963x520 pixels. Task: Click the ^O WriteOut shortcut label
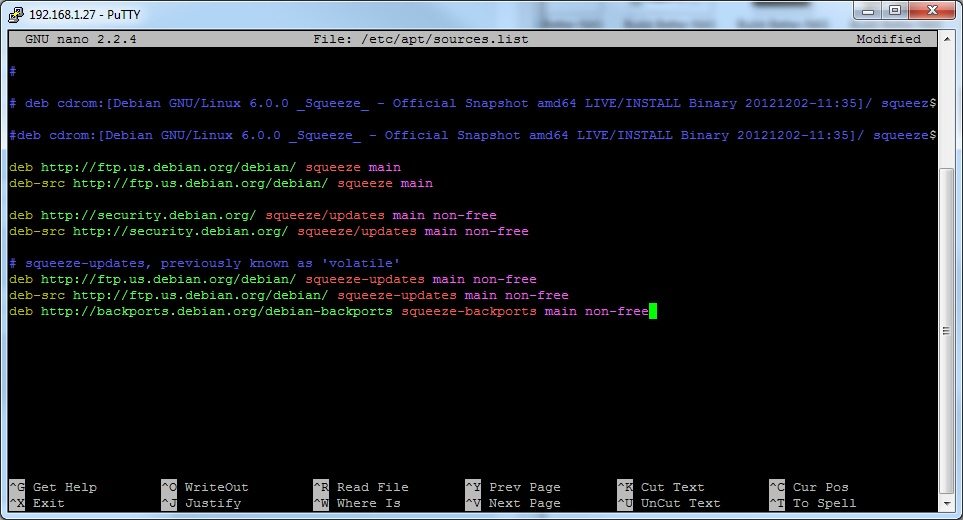(205, 487)
